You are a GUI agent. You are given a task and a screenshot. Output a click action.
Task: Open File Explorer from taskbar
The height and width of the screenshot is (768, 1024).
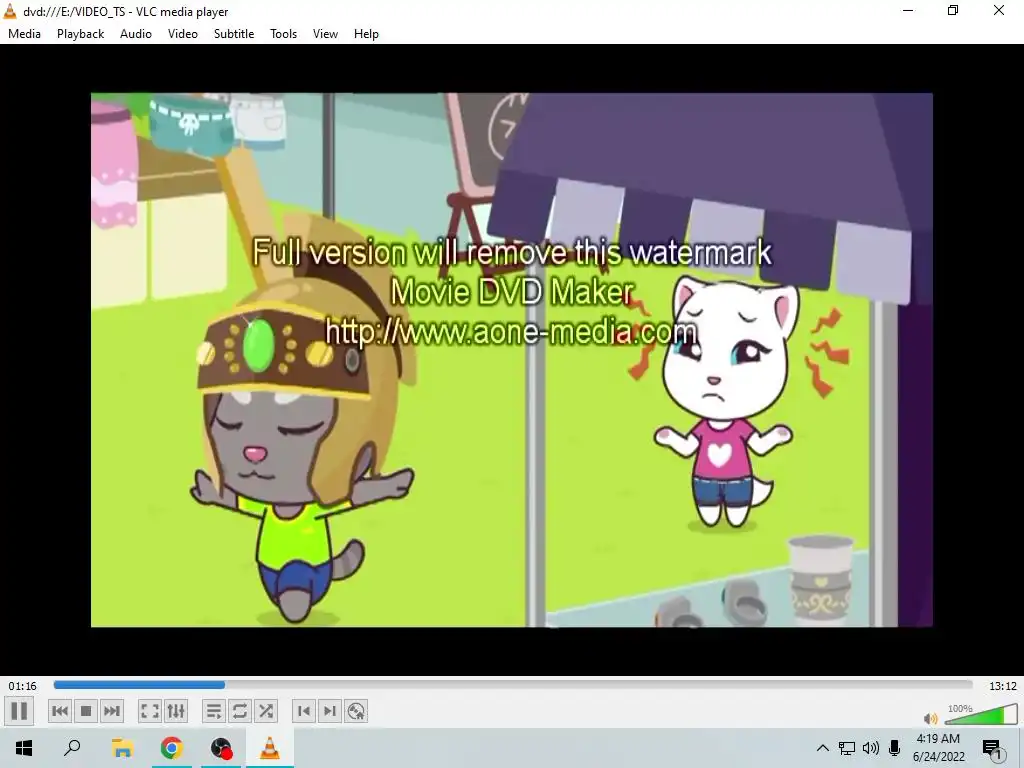[122, 748]
